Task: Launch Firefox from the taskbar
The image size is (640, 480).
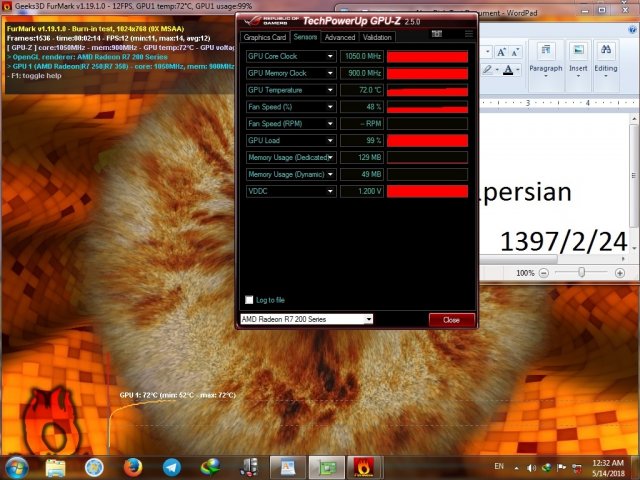Action: (133, 468)
